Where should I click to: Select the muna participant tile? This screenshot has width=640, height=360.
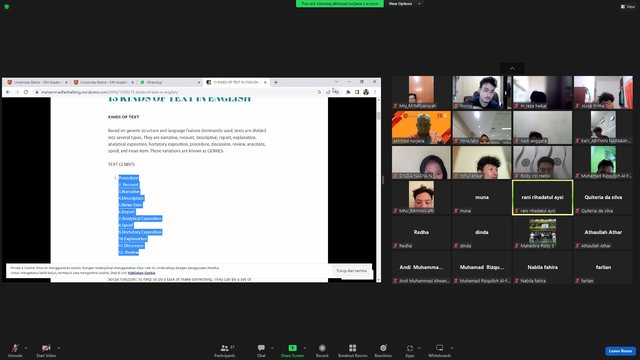point(482,198)
